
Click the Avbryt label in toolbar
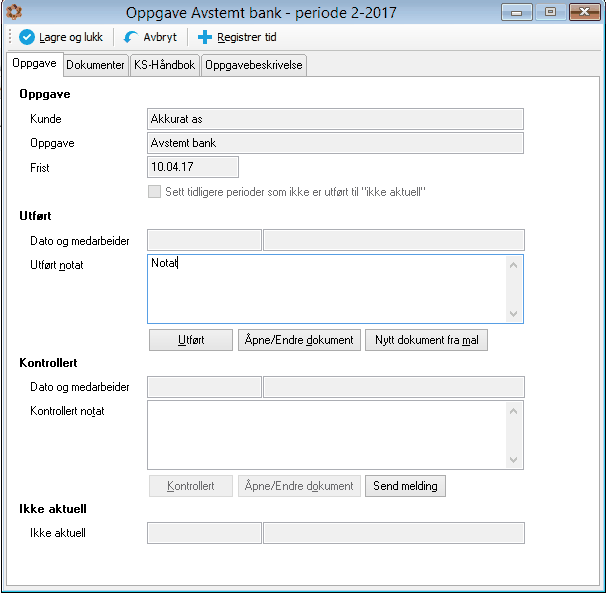click(160, 37)
